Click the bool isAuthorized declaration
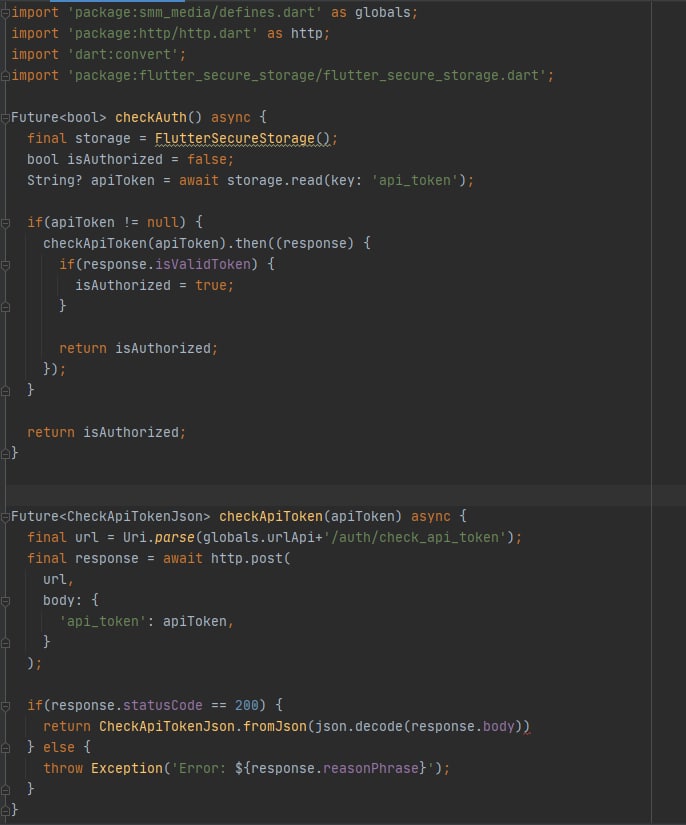Viewport: 686px width, 825px height. (x=95, y=159)
